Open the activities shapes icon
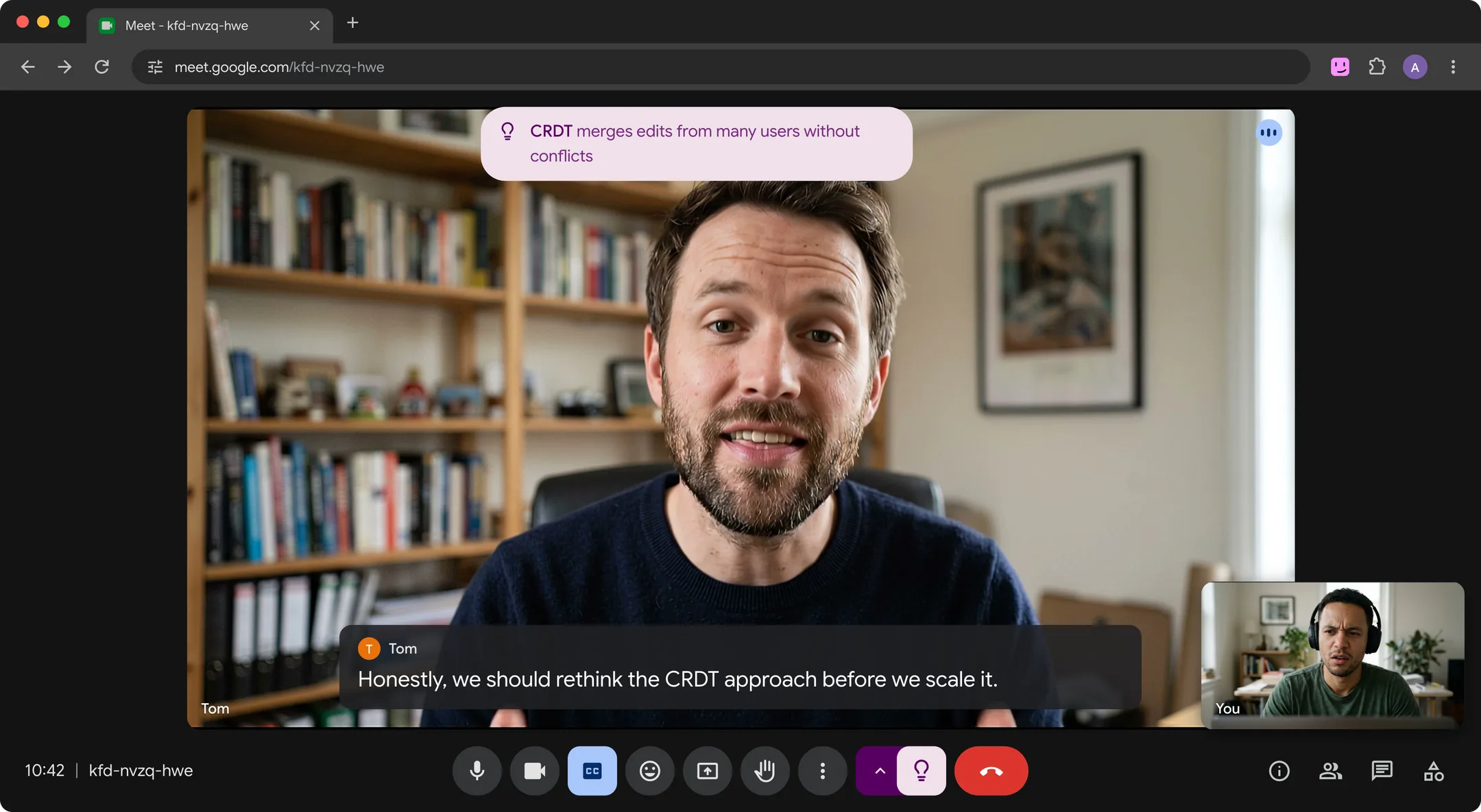Image resolution: width=1481 pixels, height=812 pixels. 1434,771
